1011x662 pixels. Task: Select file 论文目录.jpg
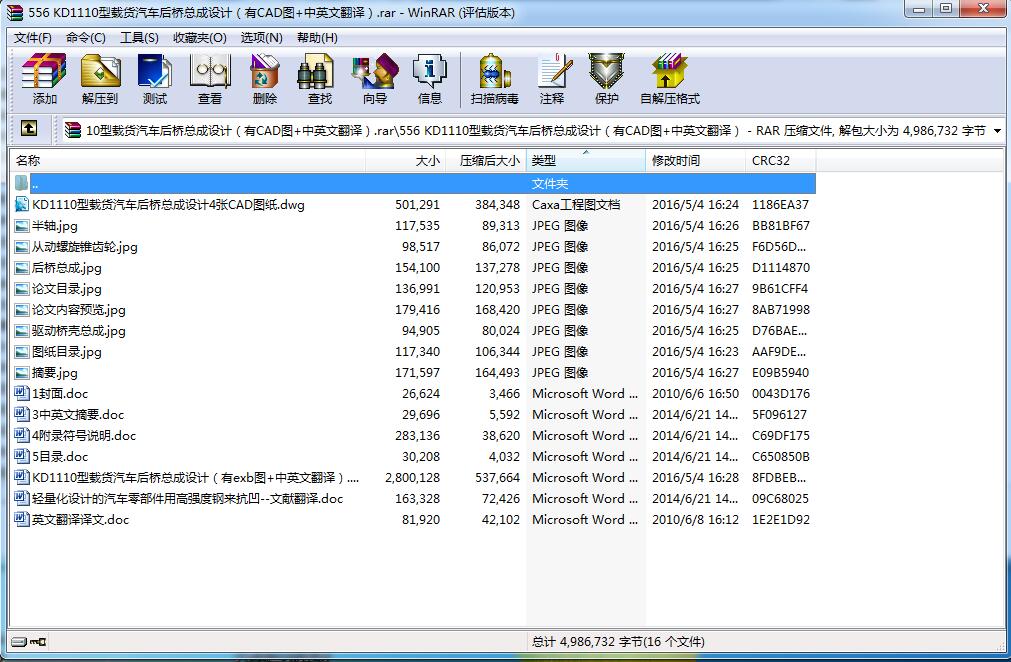pyautogui.click(x=66, y=289)
